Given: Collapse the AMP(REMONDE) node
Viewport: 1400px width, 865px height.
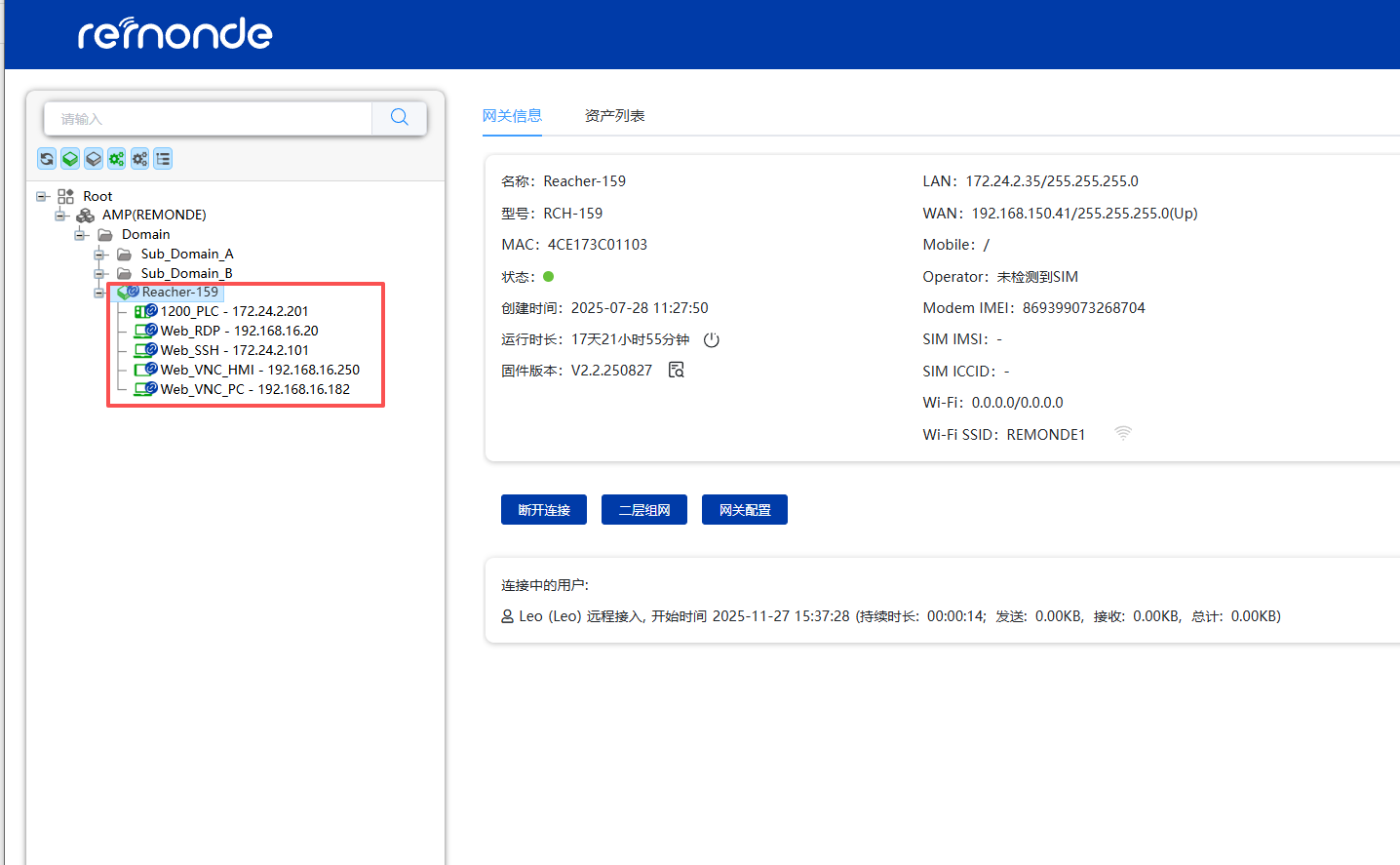Looking at the screenshot, I should pyautogui.click(x=61, y=216).
